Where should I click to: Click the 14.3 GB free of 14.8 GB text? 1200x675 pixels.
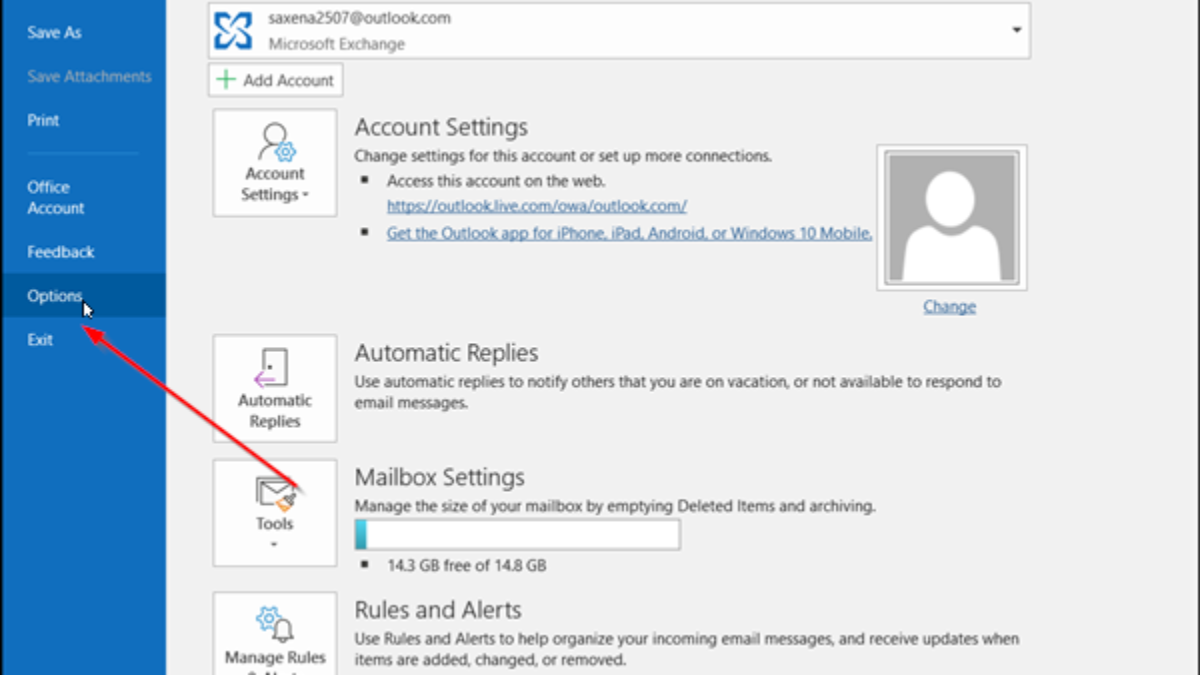(467, 565)
